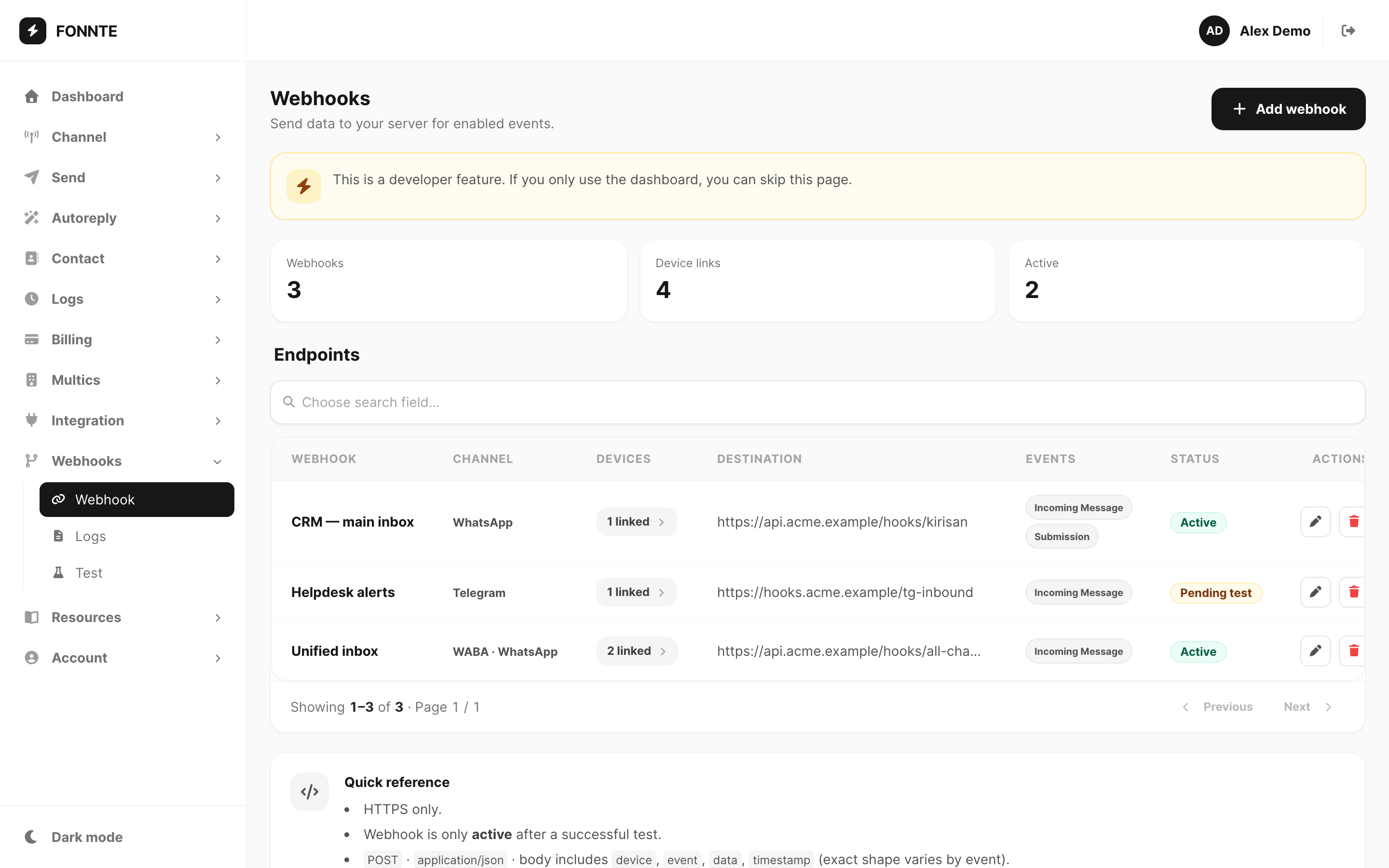Click the FONNTE lightning logo icon
The image size is (1389, 868).
coord(33,31)
